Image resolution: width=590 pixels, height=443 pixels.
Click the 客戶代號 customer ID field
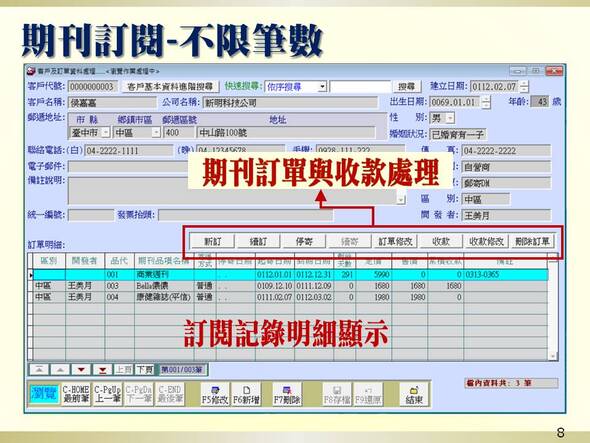coord(93,87)
